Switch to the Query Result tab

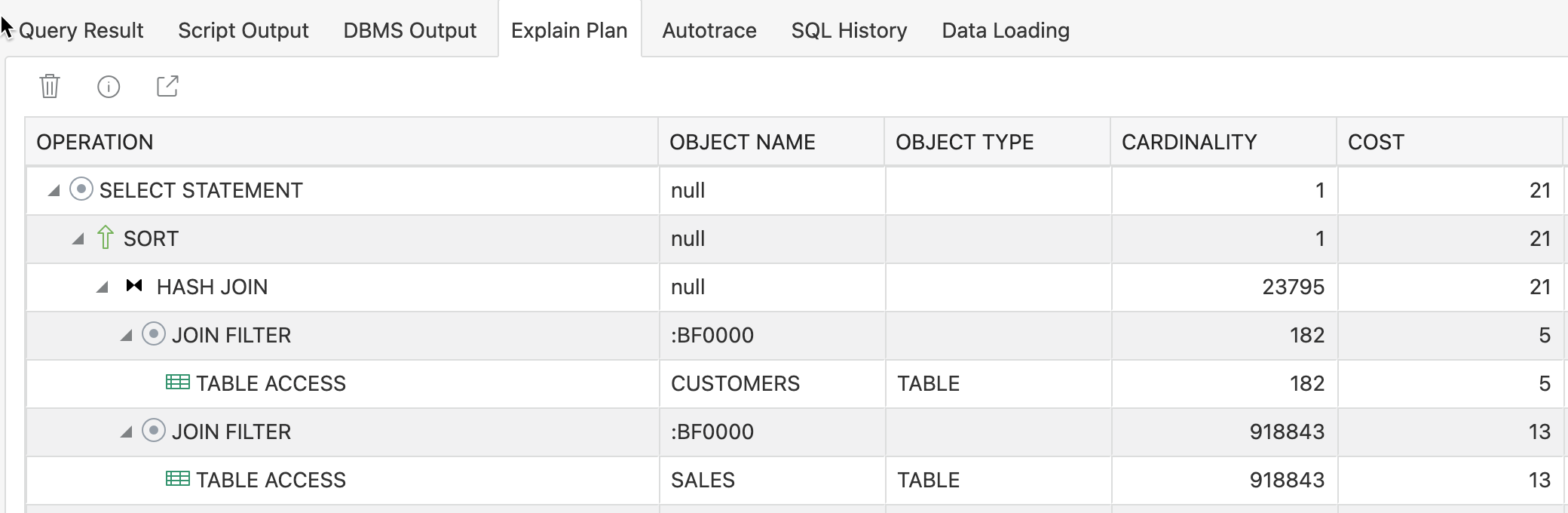tap(81, 30)
